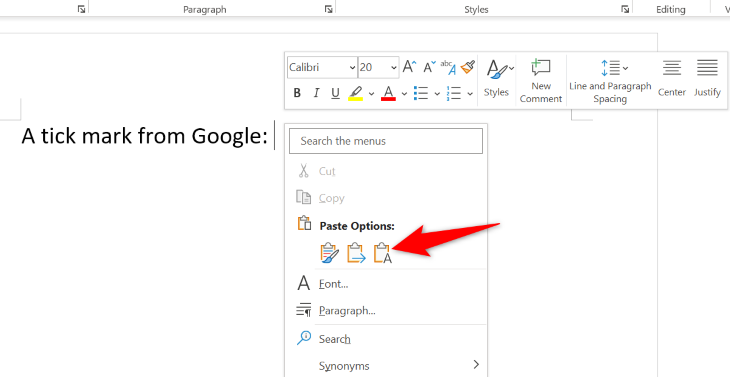Open the Paragraph... dialog from menu
730x377 pixels.
tap(385, 310)
